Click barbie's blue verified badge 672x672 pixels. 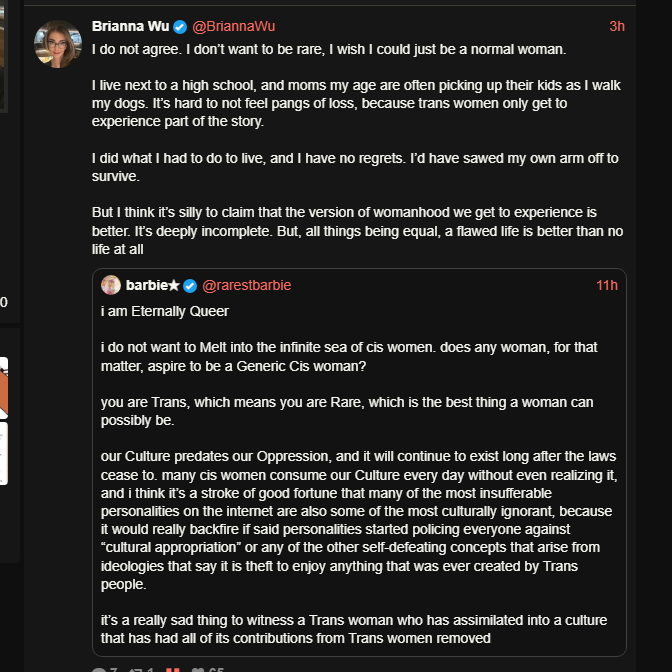tap(190, 286)
